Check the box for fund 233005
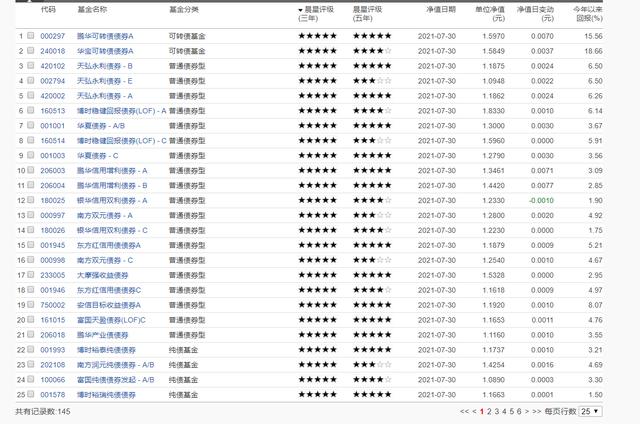This screenshot has width=640, height=424. click(x=31, y=275)
